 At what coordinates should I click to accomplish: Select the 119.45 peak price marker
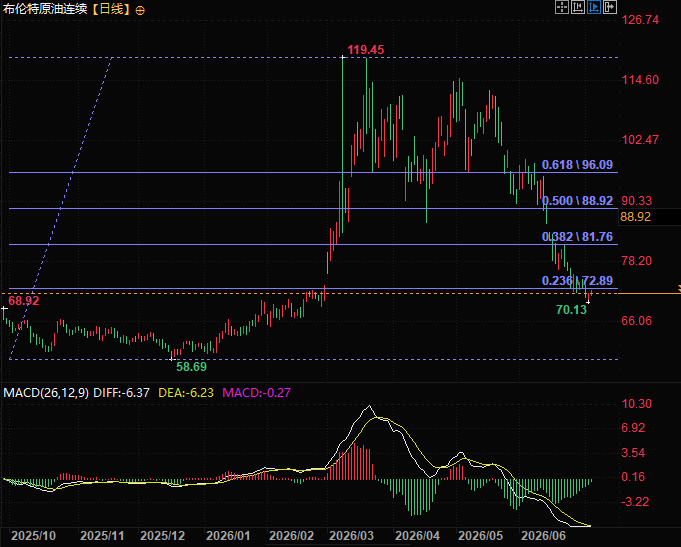(366, 50)
